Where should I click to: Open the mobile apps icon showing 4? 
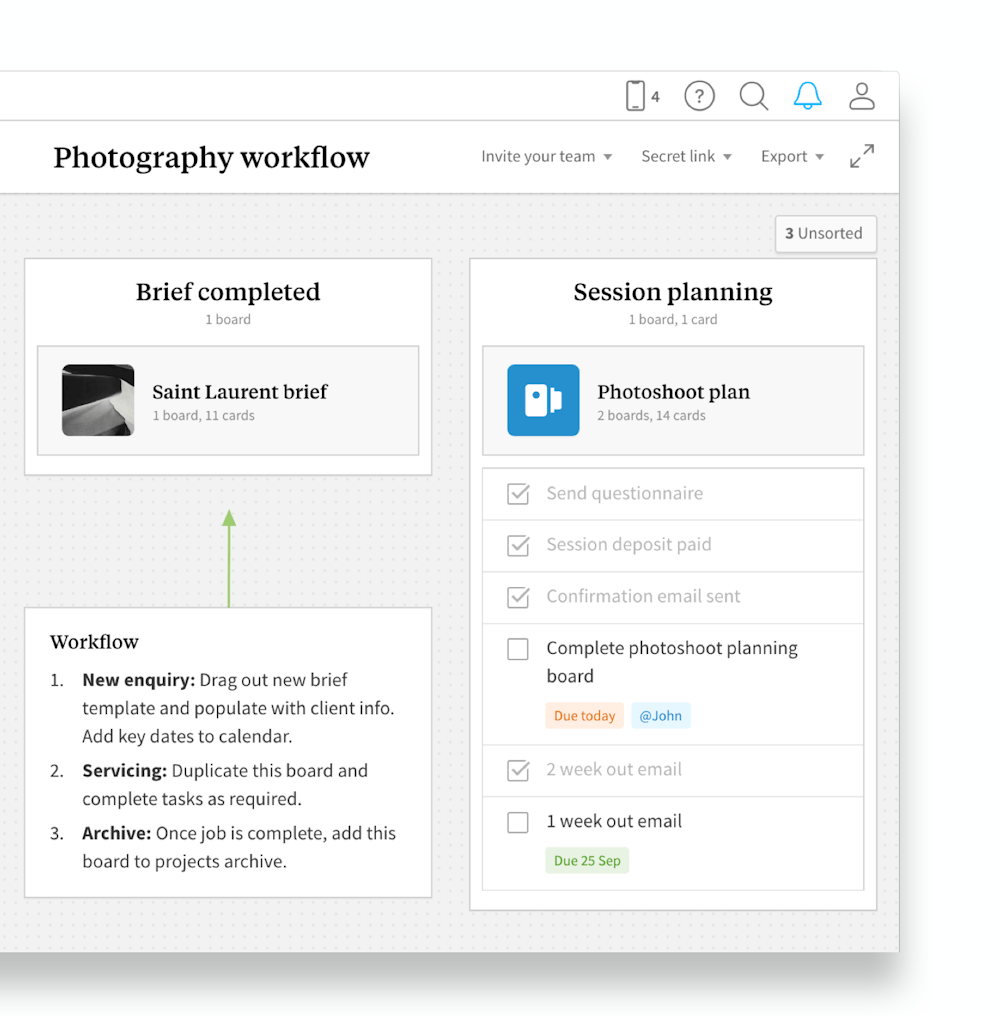[x=638, y=96]
